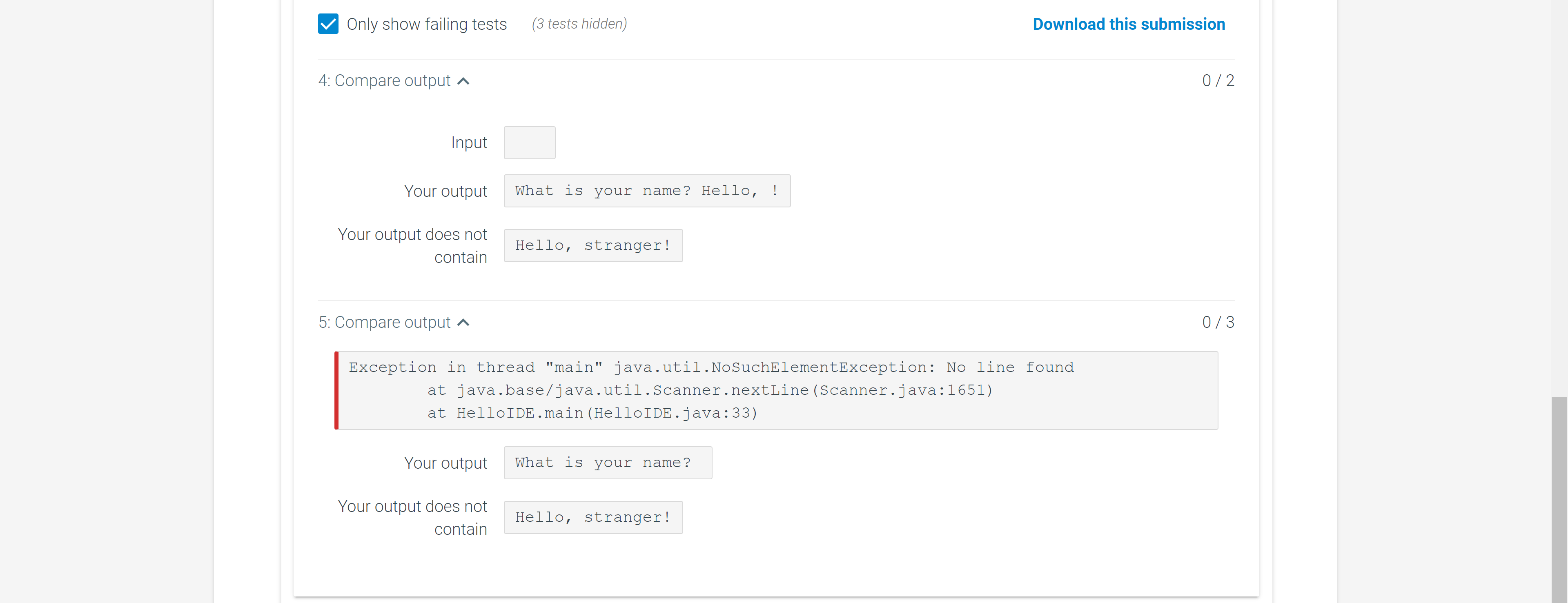The height and width of the screenshot is (603, 1568).
Task: Click the '(3 tests hidden)' note
Action: click(x=579, y=24)
